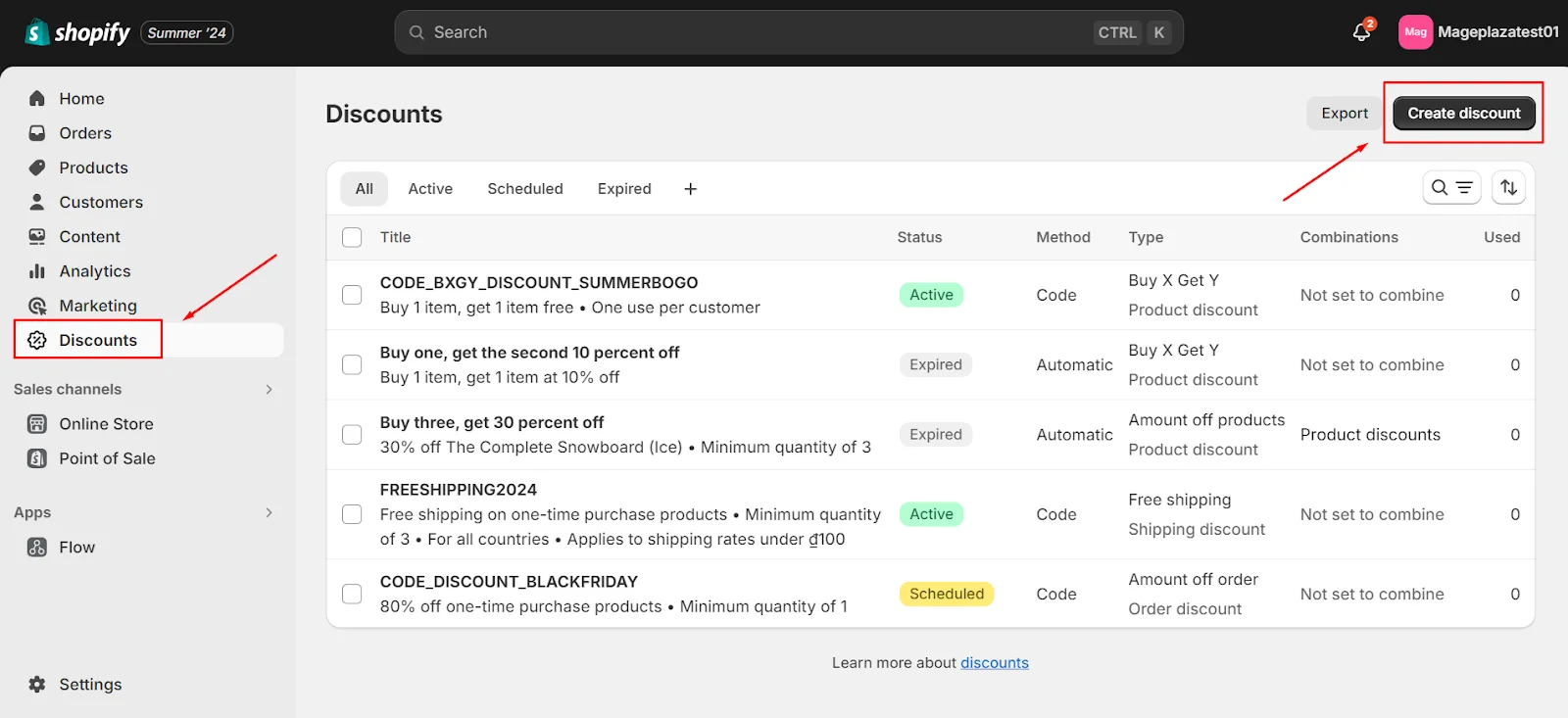Screen dimensions: 1568x718
Task: Open Content in the sidebar
Action: click(x=89, y=236)
